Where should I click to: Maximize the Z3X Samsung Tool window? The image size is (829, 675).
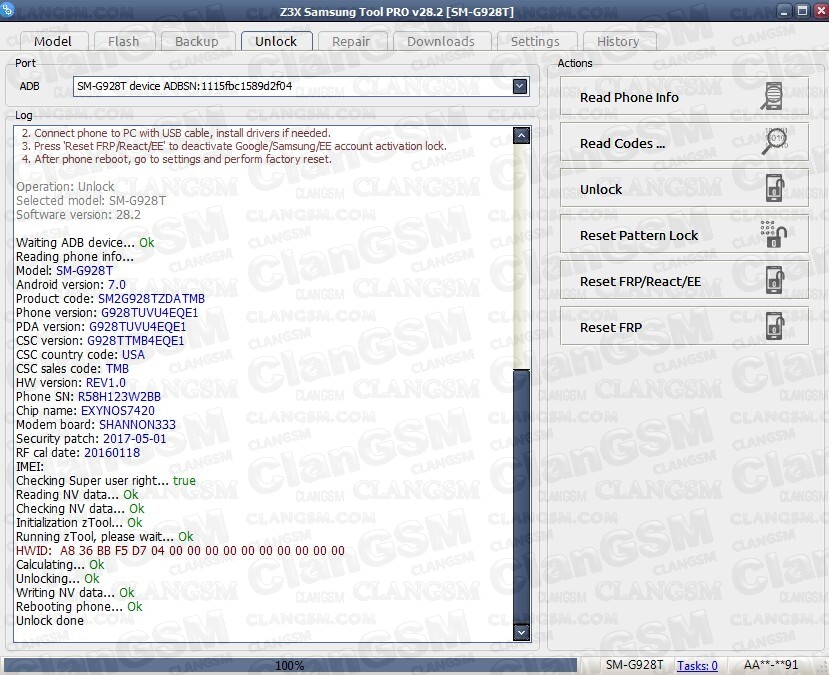pyautogui.click(x=802, y=11)
